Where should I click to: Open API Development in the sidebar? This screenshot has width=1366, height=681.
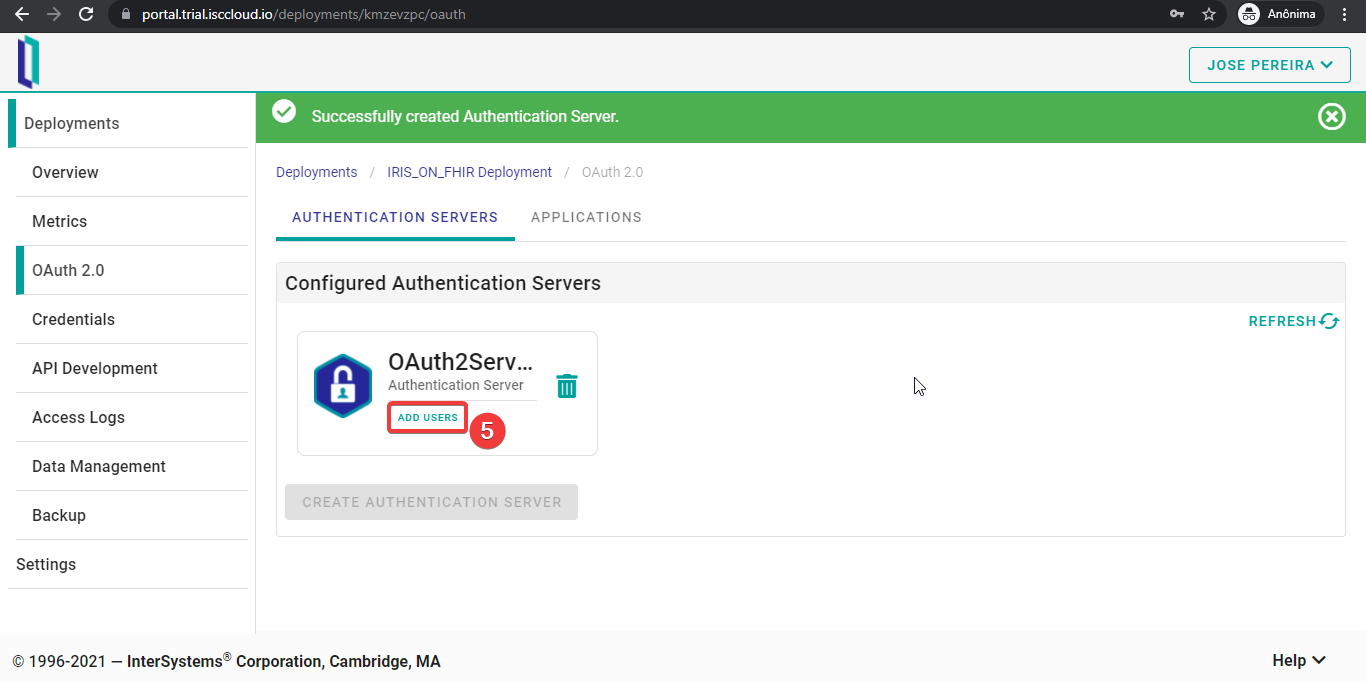(132, 368)
